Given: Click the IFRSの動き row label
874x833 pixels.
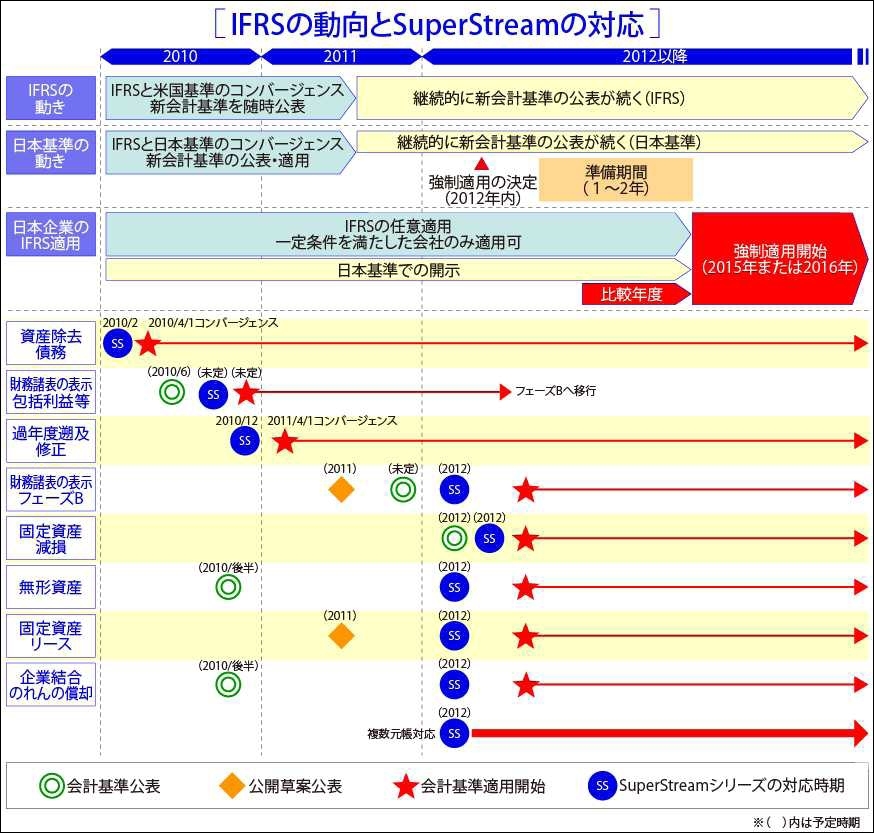Looking at the screenshot, I should pos(51,98).
